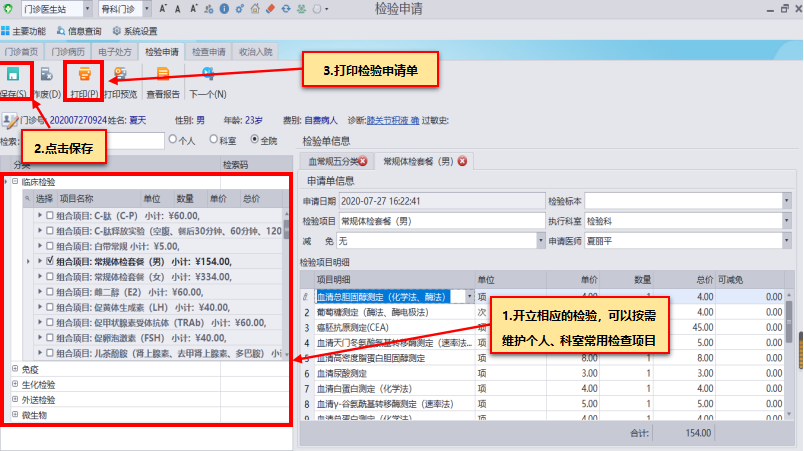Click the Print (打印) toolbar icon
Image resolution: width=804 pixels, height=451 pixels.
(x=86, y=75)
